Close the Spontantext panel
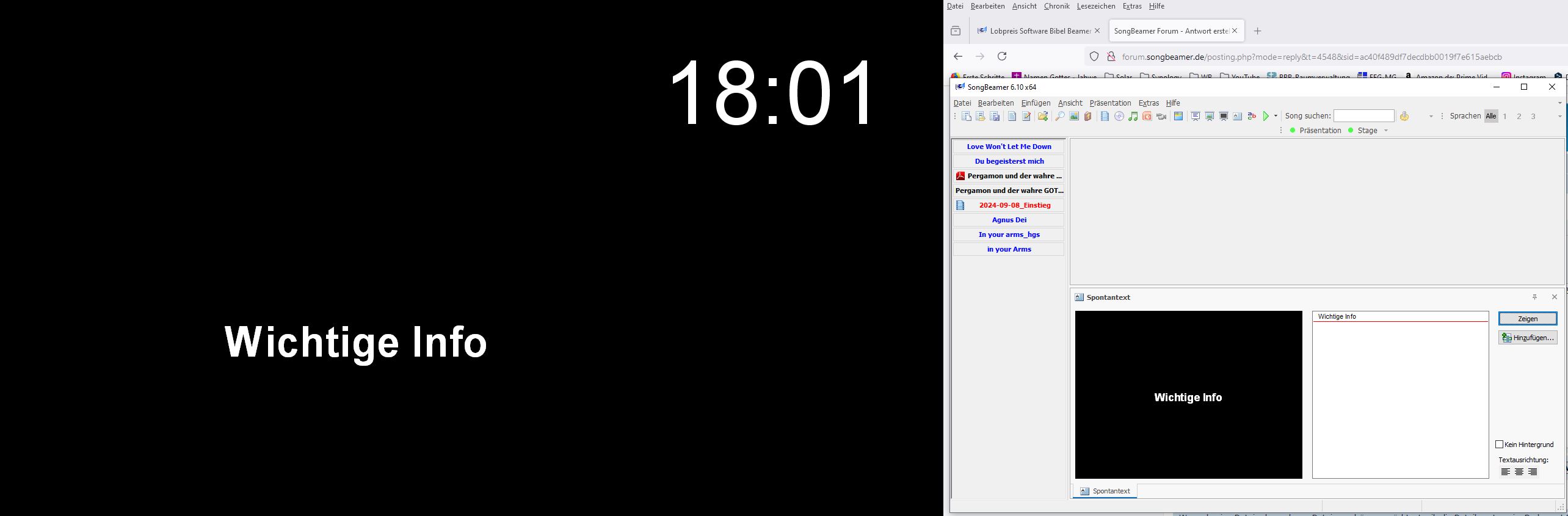Screen dimensions: 1568x516 coord(1555,297)
